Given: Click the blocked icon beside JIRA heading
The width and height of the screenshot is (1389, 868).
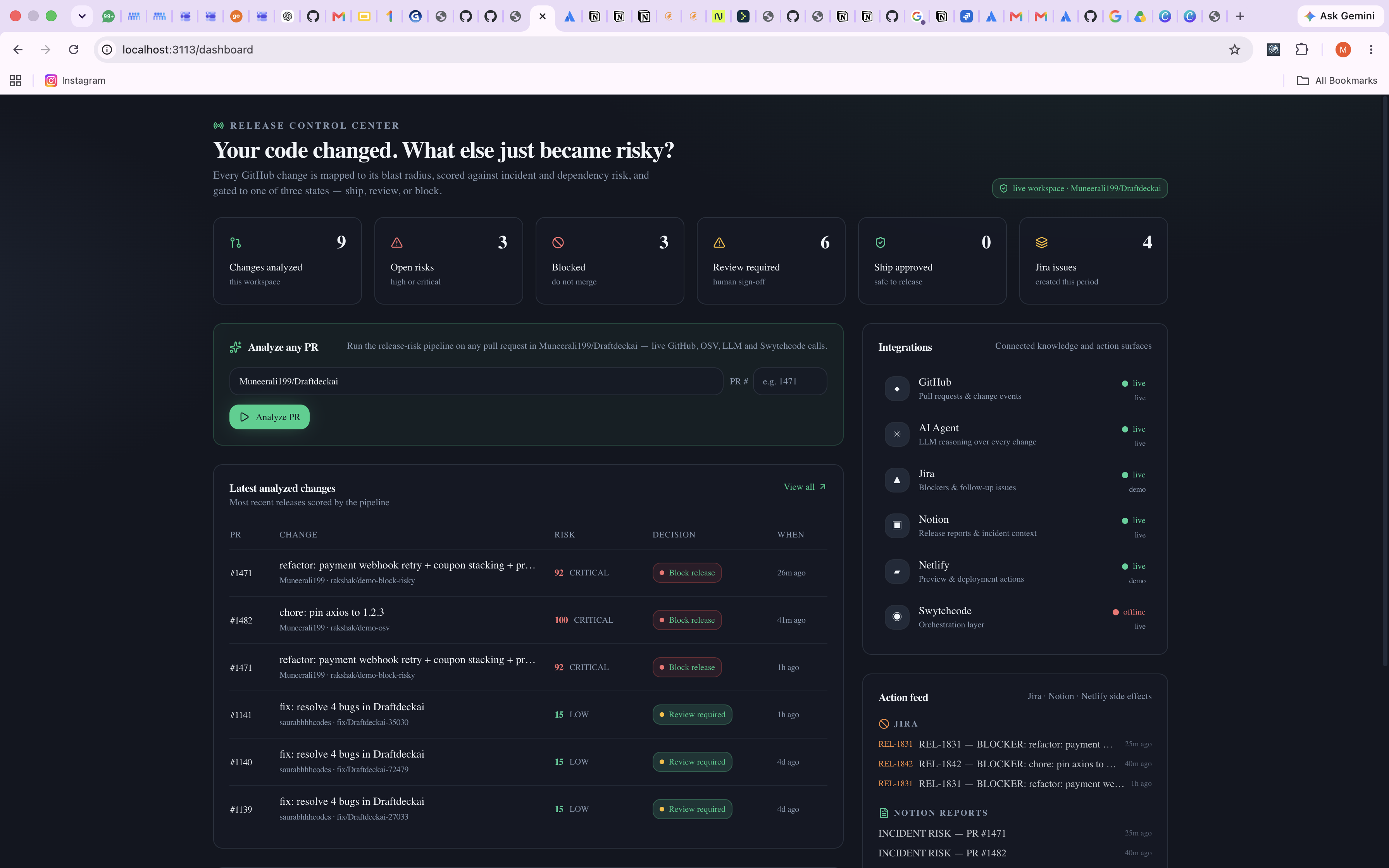Looking at the screenshot, I should coord(884,724).
